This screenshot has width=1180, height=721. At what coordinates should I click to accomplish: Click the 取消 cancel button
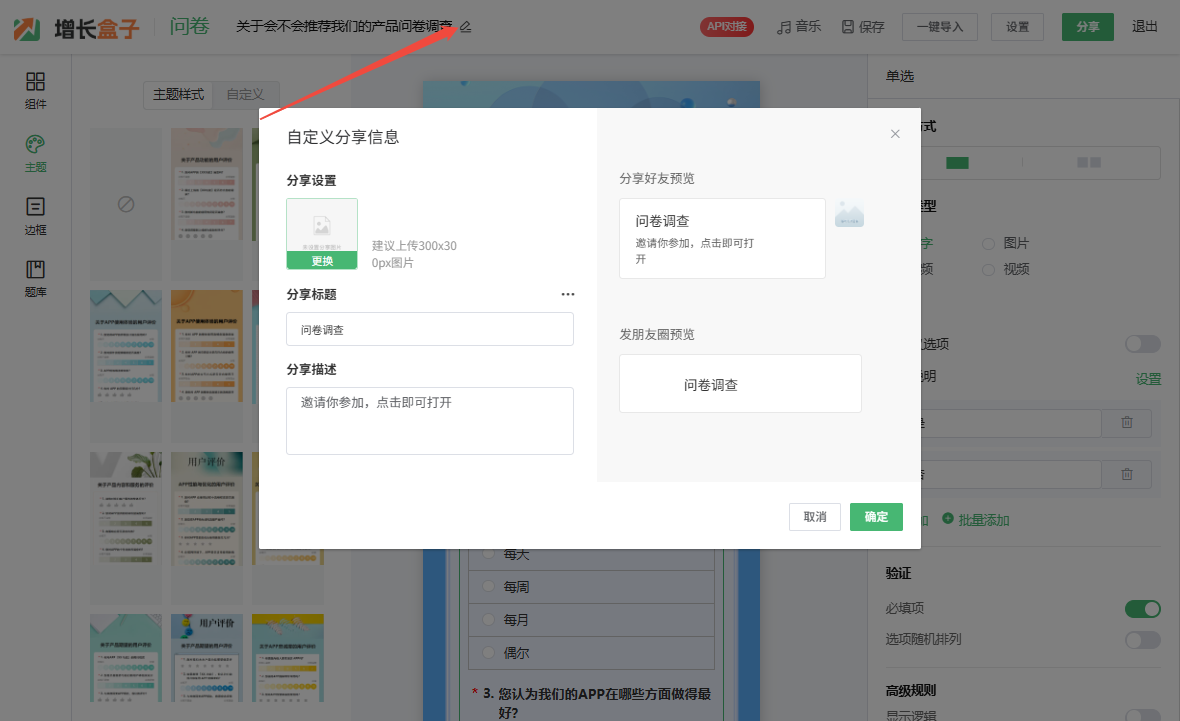pyautogui.click(x=814, y=517)
